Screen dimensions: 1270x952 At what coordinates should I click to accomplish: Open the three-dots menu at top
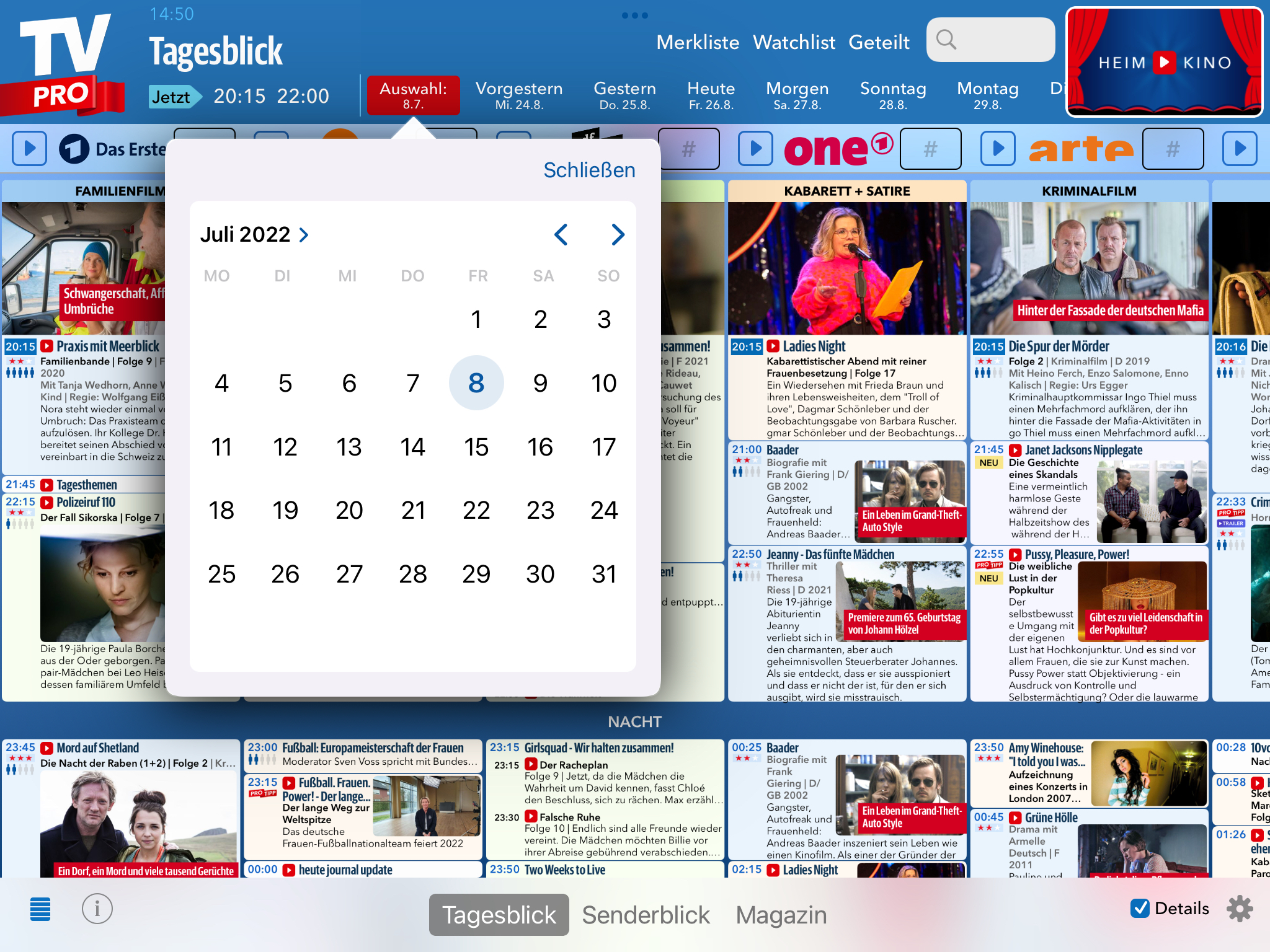[635, 15]
